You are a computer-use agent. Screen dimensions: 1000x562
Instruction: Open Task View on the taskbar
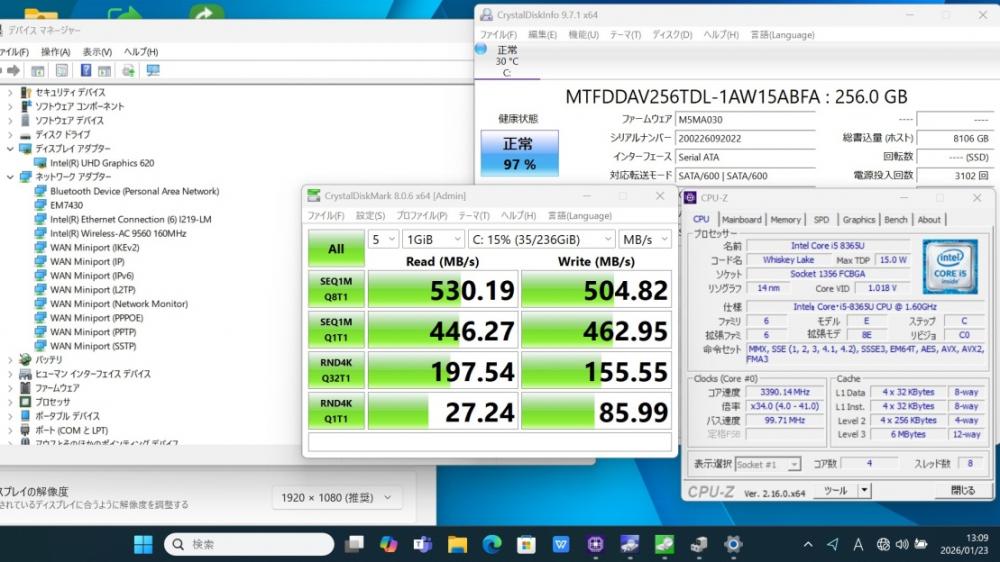(x=354, y=544)
